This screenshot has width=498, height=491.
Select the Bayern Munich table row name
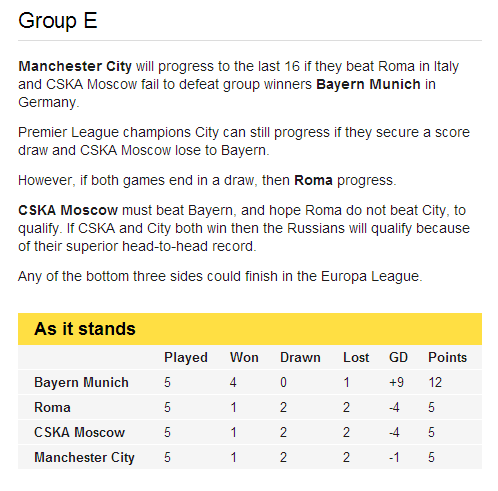coord(81,382)
